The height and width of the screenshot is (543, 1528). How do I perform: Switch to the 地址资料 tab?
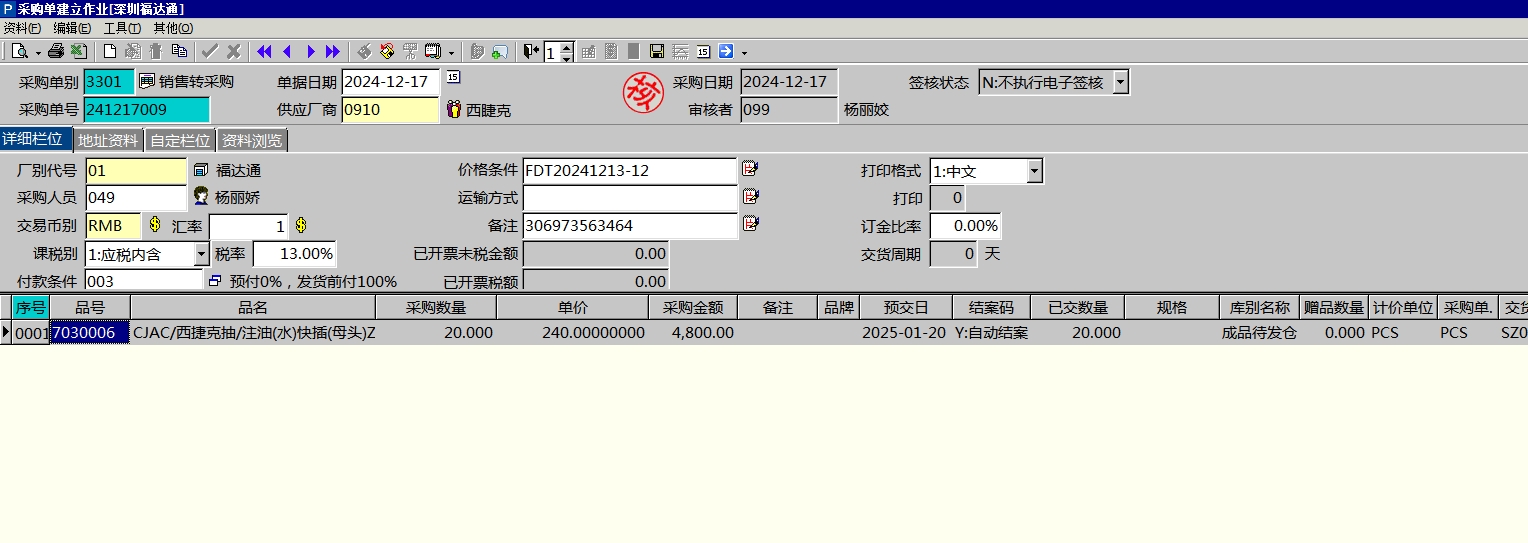click(108, 141)
